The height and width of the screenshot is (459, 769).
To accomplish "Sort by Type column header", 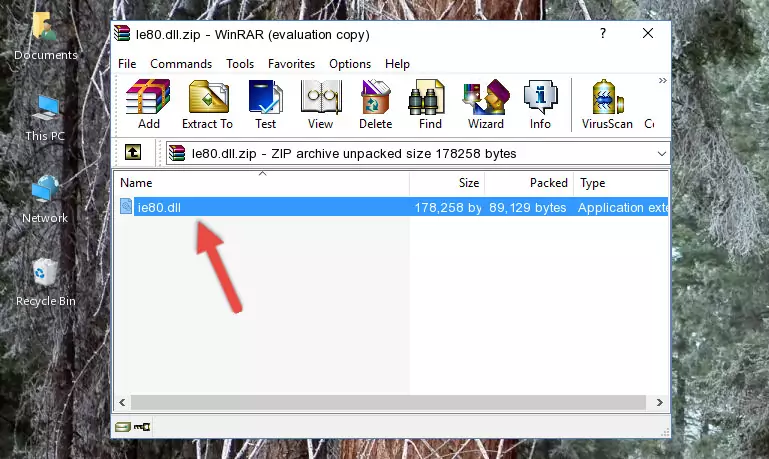I will click(621, 183).
